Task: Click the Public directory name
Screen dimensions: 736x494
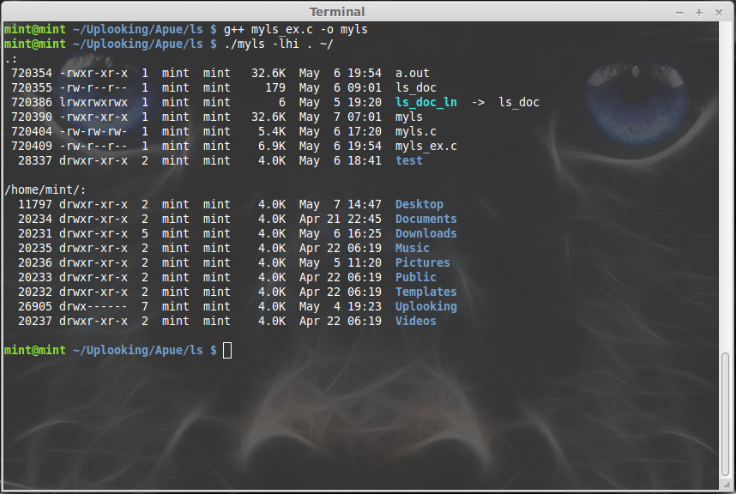Action: [x=415, y=277]
